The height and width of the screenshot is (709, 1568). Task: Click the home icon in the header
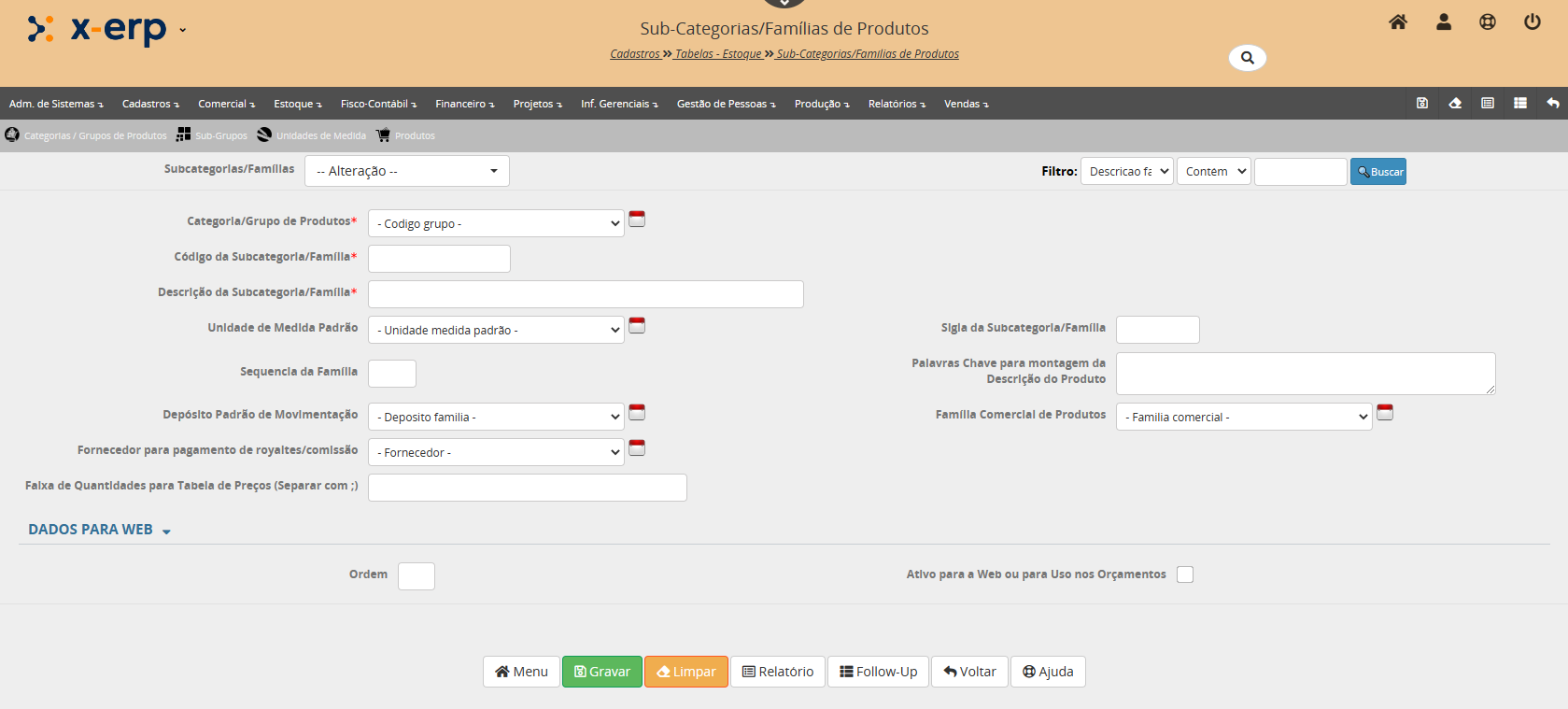[x=1397, y=22]
